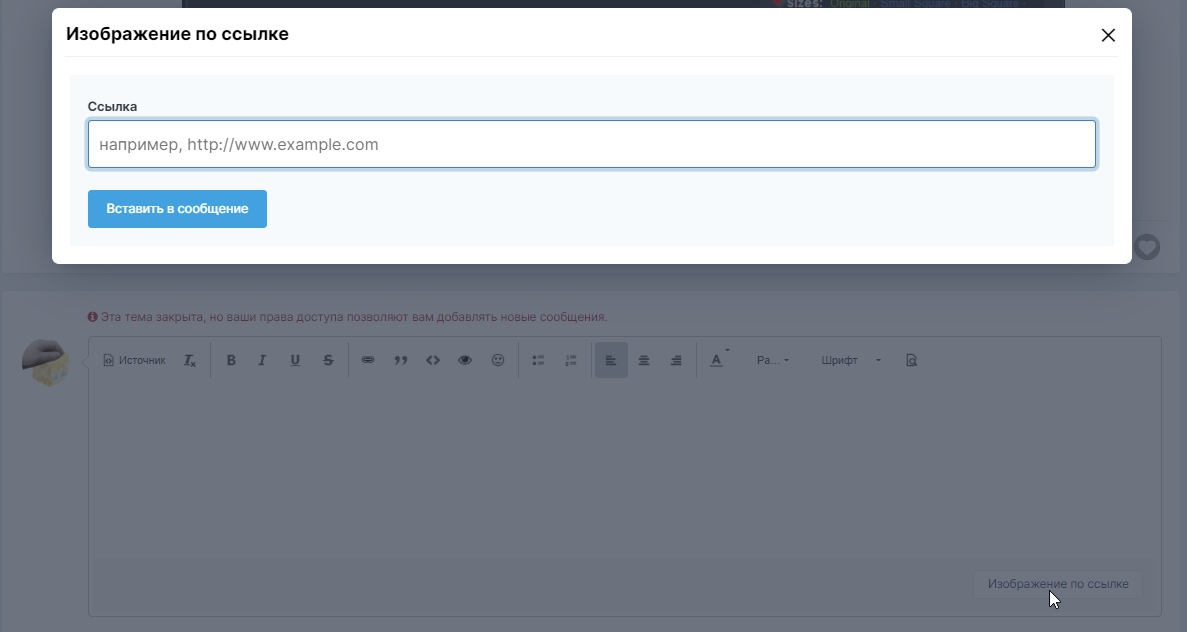Insert a bulleted list
Screen dimensions: 1187x632
tap(538, 360)
